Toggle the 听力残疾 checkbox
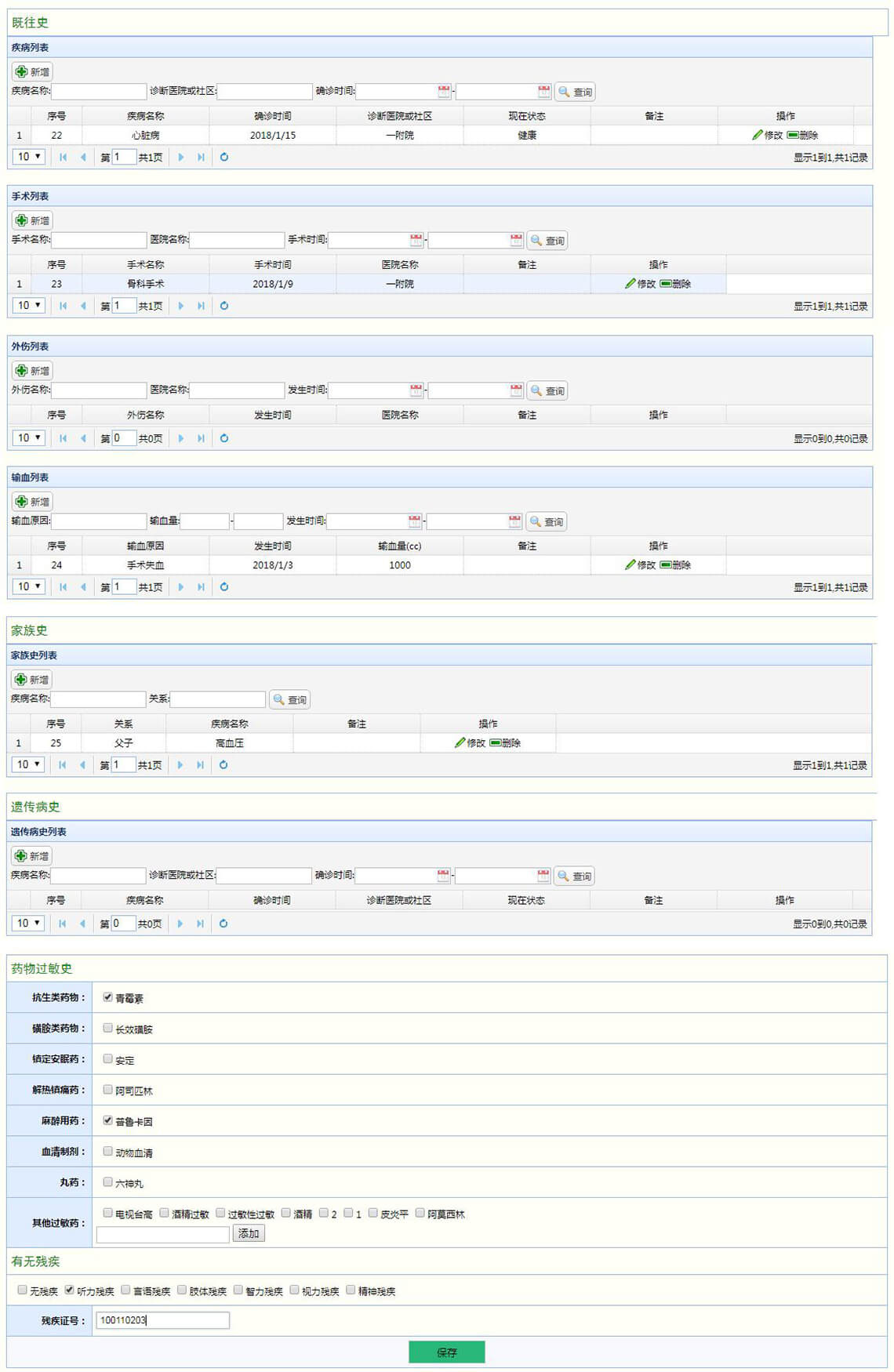This screenshot has height=1372, width=894. (x=70, y=1290)
